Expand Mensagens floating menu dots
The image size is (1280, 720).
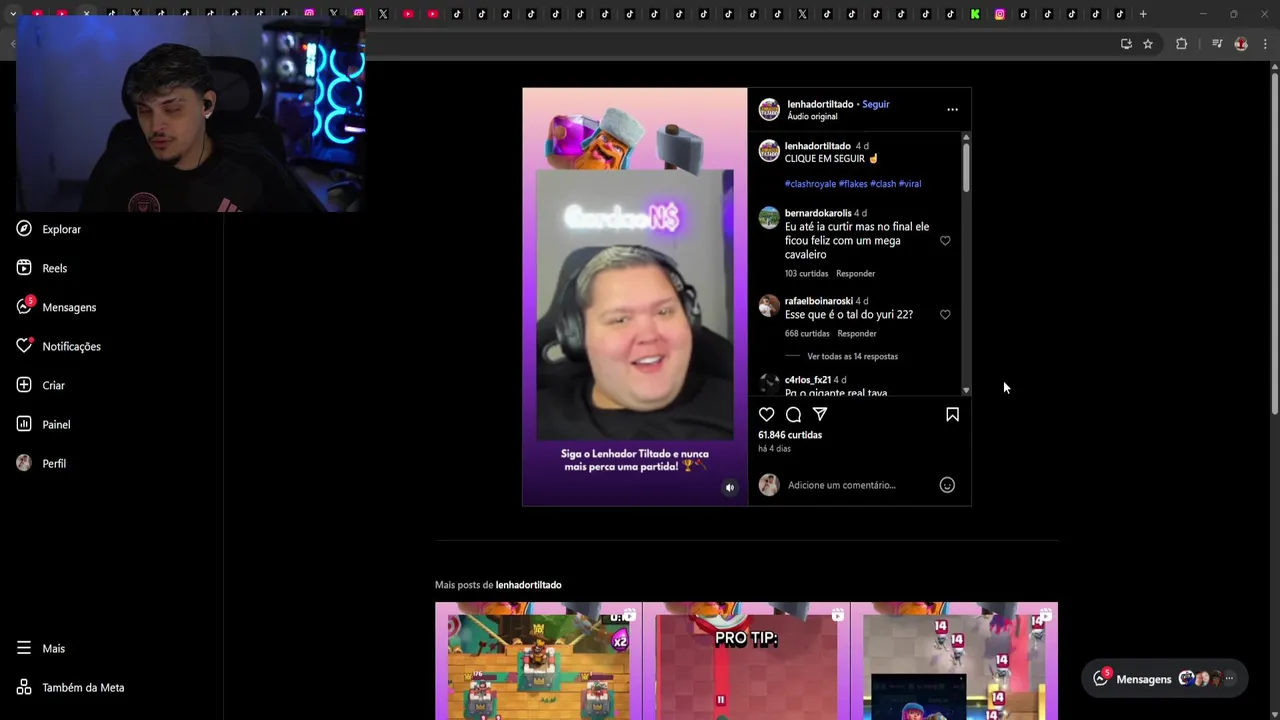[x=1229, y=679]
